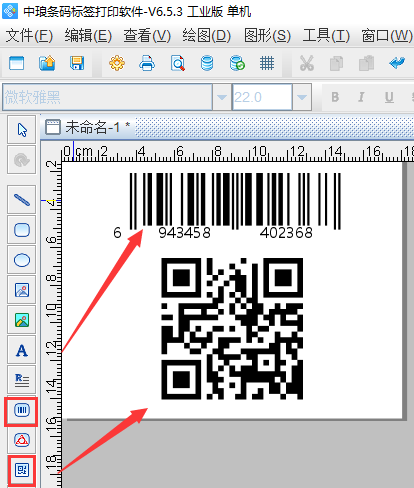Toggle underline formatting button
This screenshot has height=488, width=414.
[x=389, y=97]
